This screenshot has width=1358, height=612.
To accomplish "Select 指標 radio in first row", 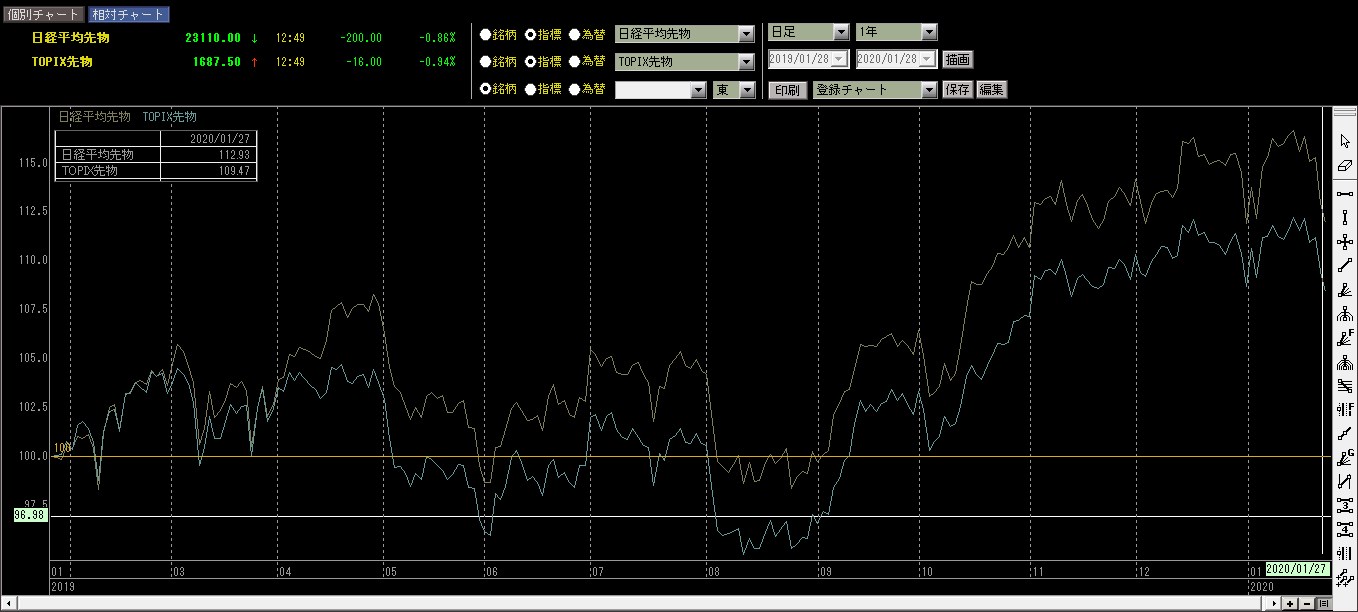I will click(530, 33).
